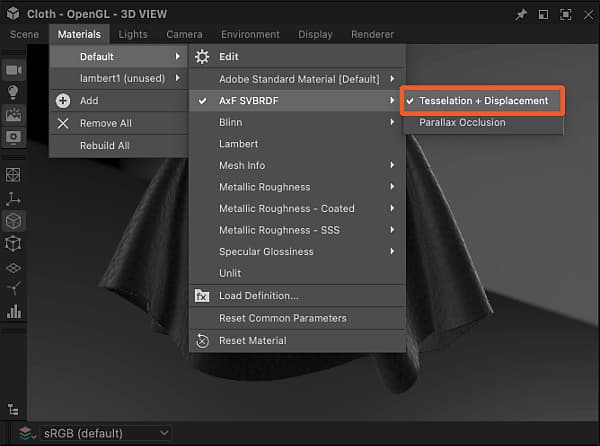Click the pin icon in title bar
This screenshot has height=446, width=600.
(x=520, y=15)
